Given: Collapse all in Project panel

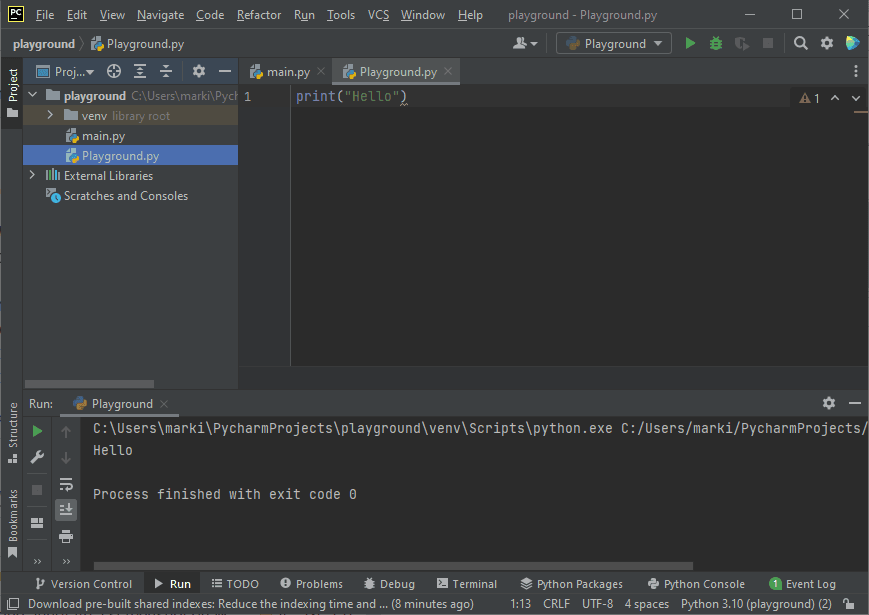Looking at the screenshot, I should tap(166, 71).
